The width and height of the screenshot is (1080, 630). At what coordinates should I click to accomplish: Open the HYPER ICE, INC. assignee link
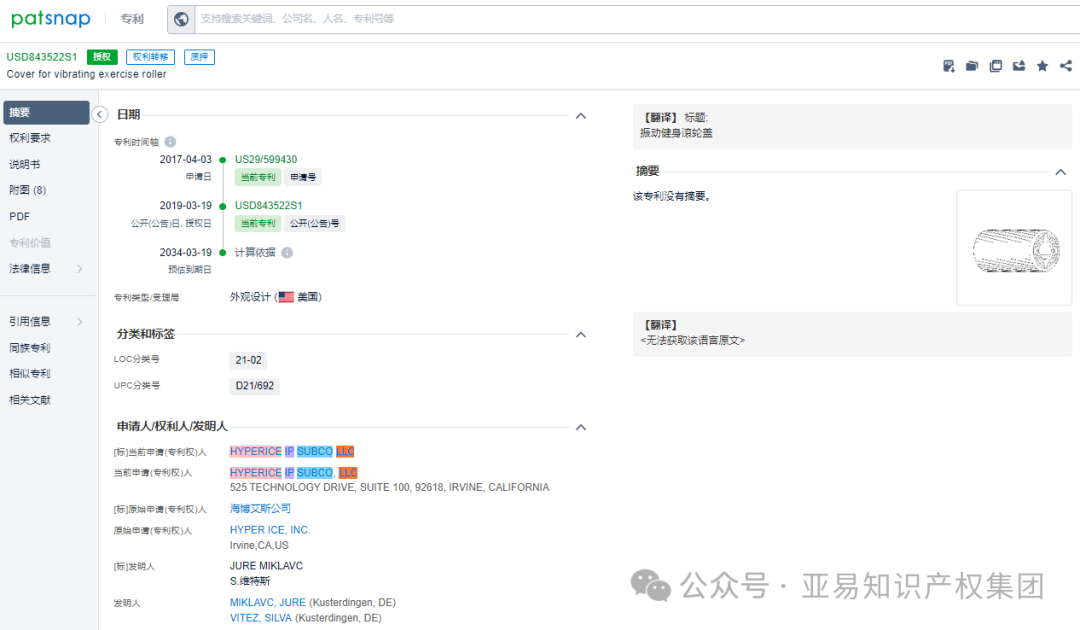pyautogui.click(x=267, y=529)
